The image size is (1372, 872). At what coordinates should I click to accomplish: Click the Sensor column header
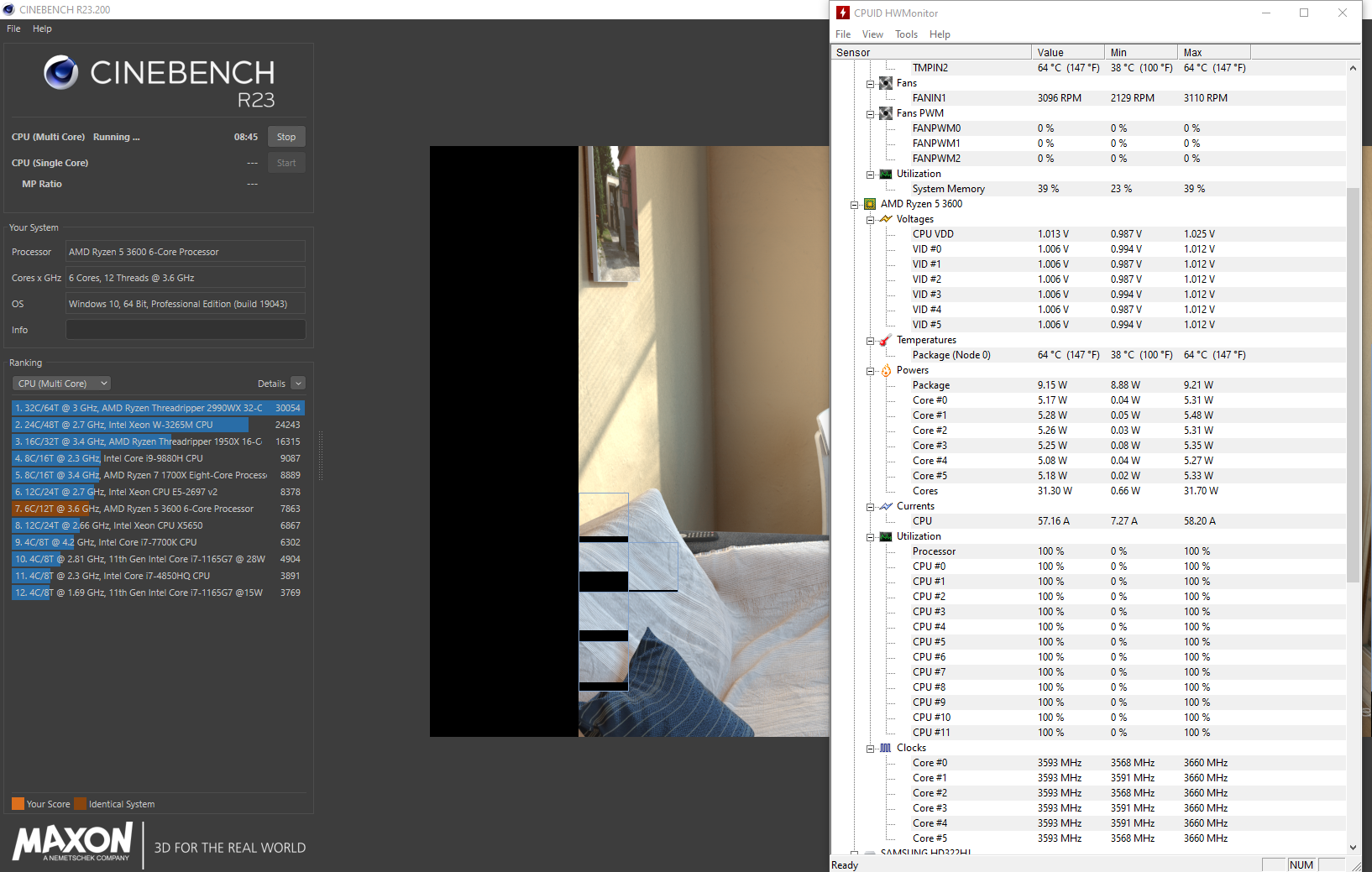click(x=931, y=52)
